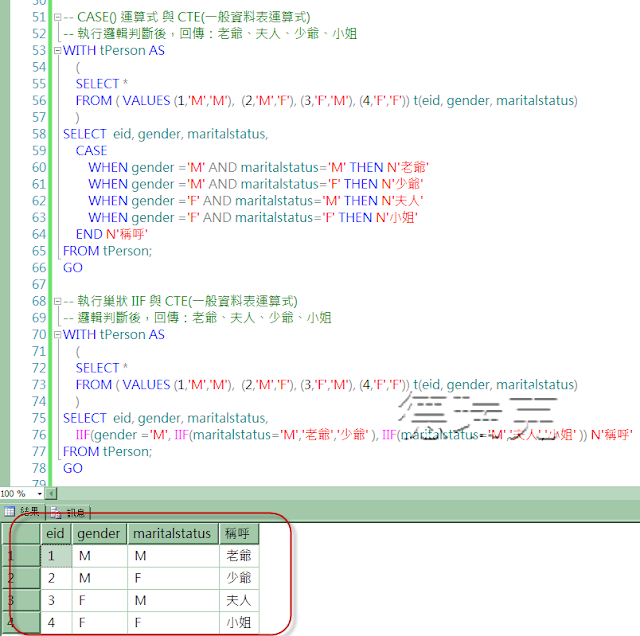Click the eid cell with value 3
The width and height of the screenshot is (640, 636).
coord(56,600)
